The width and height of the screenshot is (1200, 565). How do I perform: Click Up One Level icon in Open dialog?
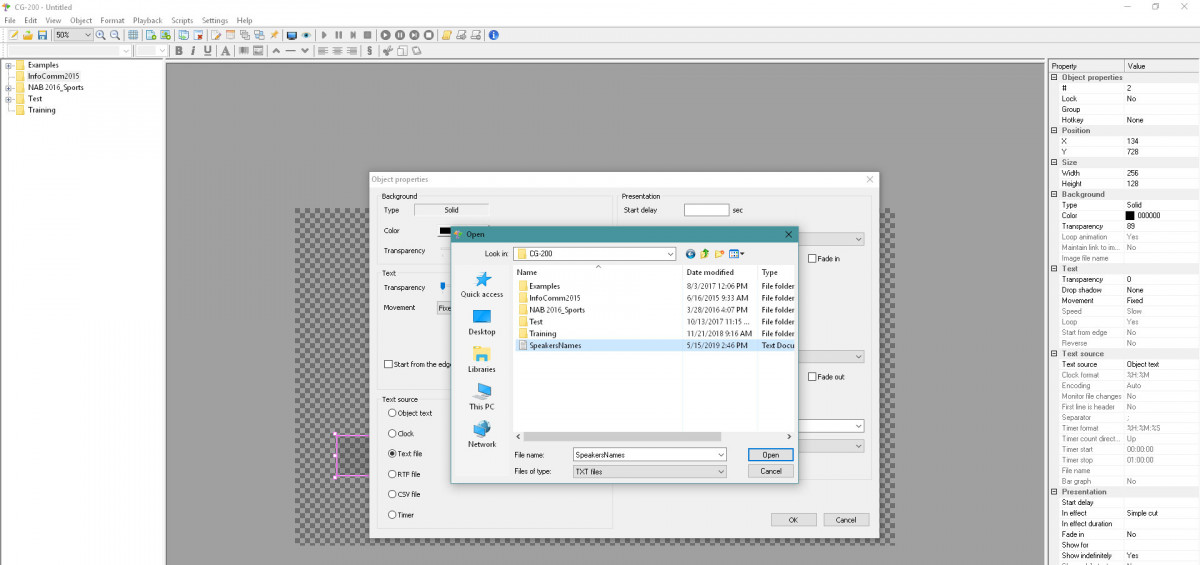704,254
